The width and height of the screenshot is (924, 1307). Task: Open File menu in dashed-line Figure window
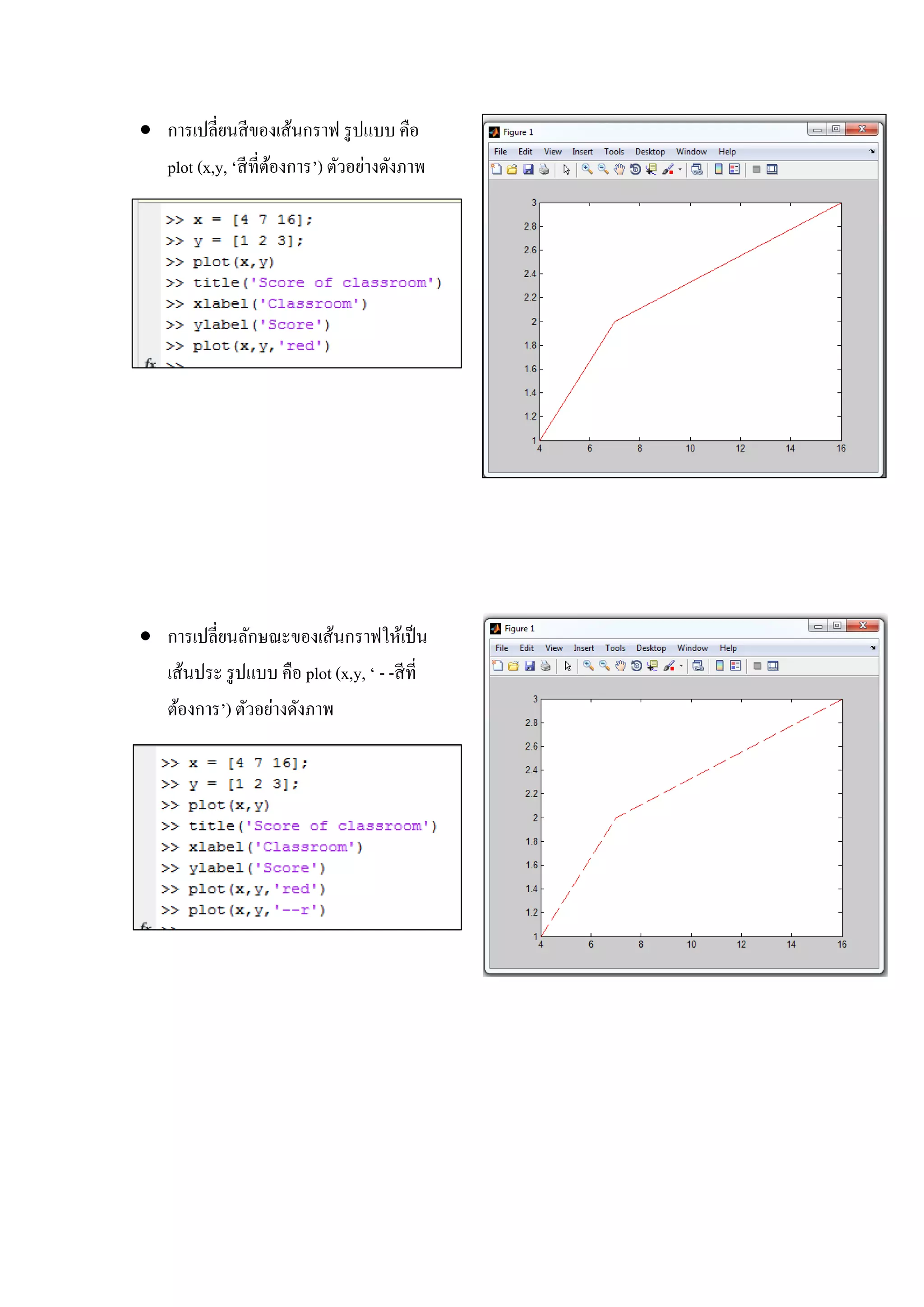(502, 648)
